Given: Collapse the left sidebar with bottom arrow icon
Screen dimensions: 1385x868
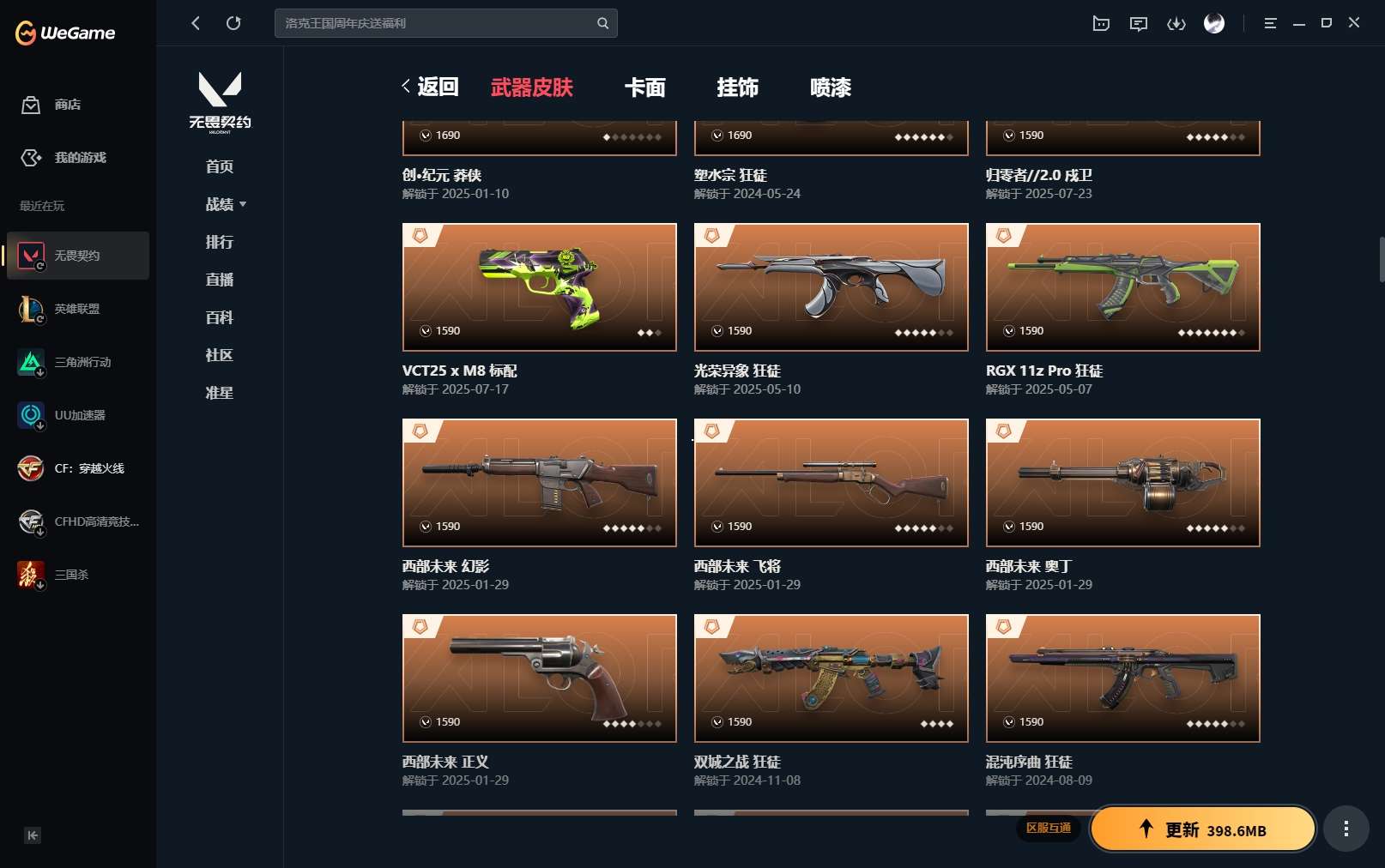Looking at the screenshot, I should point(33,835).
